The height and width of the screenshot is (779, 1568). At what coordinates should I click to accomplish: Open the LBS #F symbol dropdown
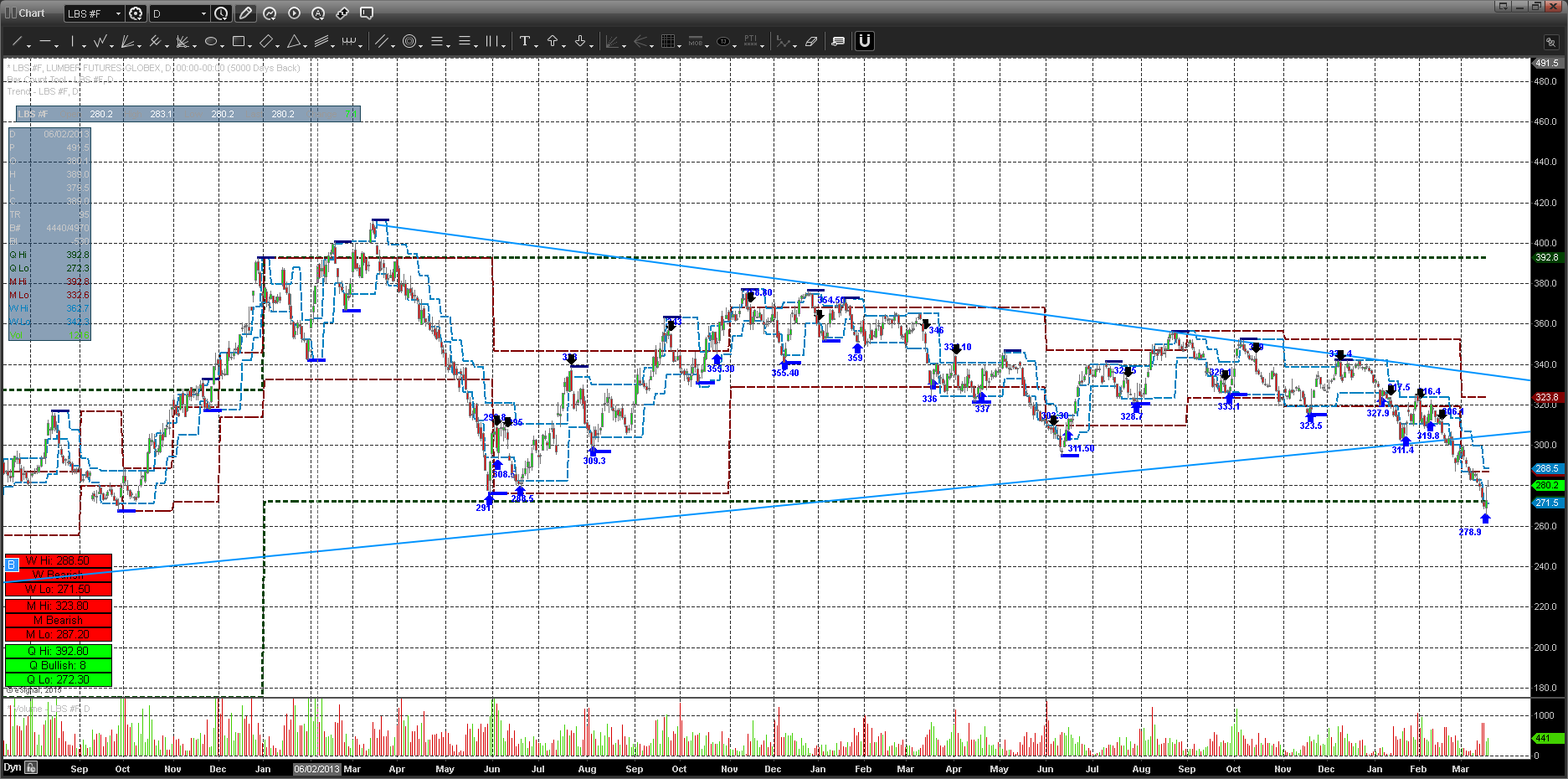tap(117, 13)
